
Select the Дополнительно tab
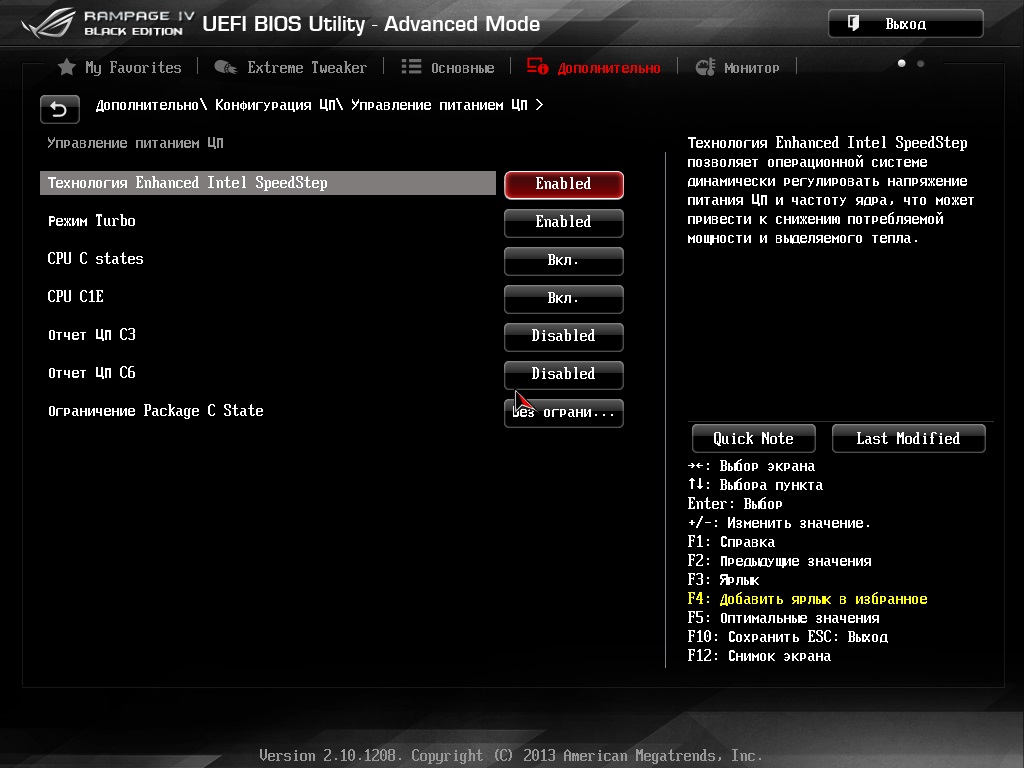click(x=609, y=68)
